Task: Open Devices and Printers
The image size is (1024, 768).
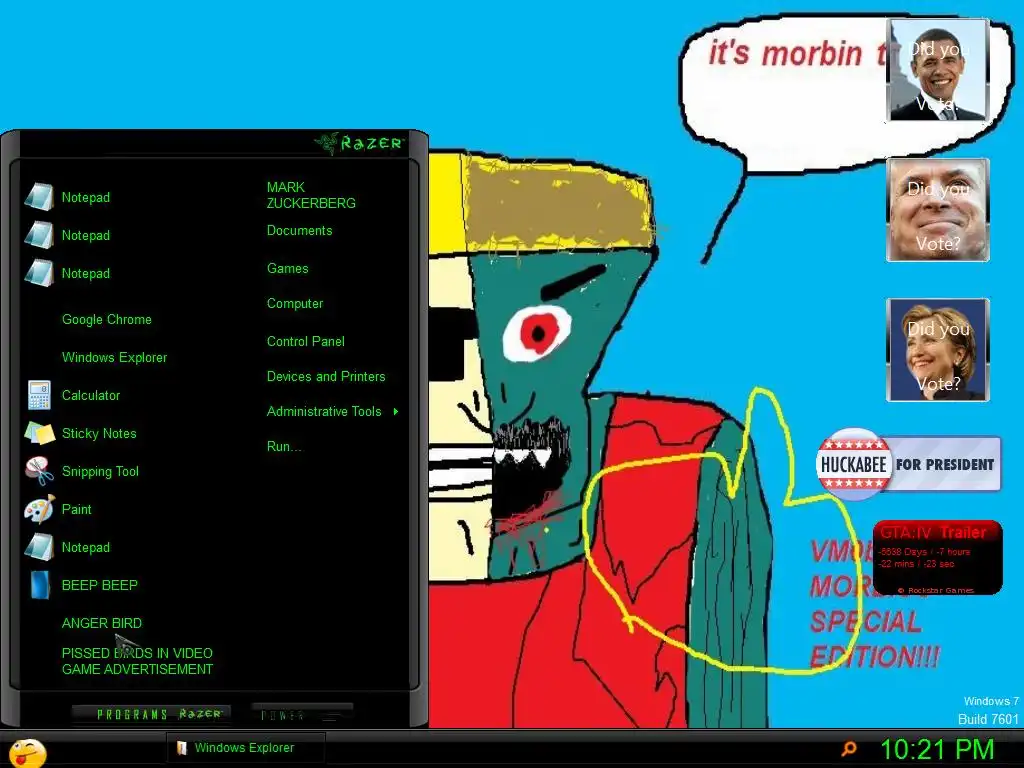Action: tap(326, 377)
